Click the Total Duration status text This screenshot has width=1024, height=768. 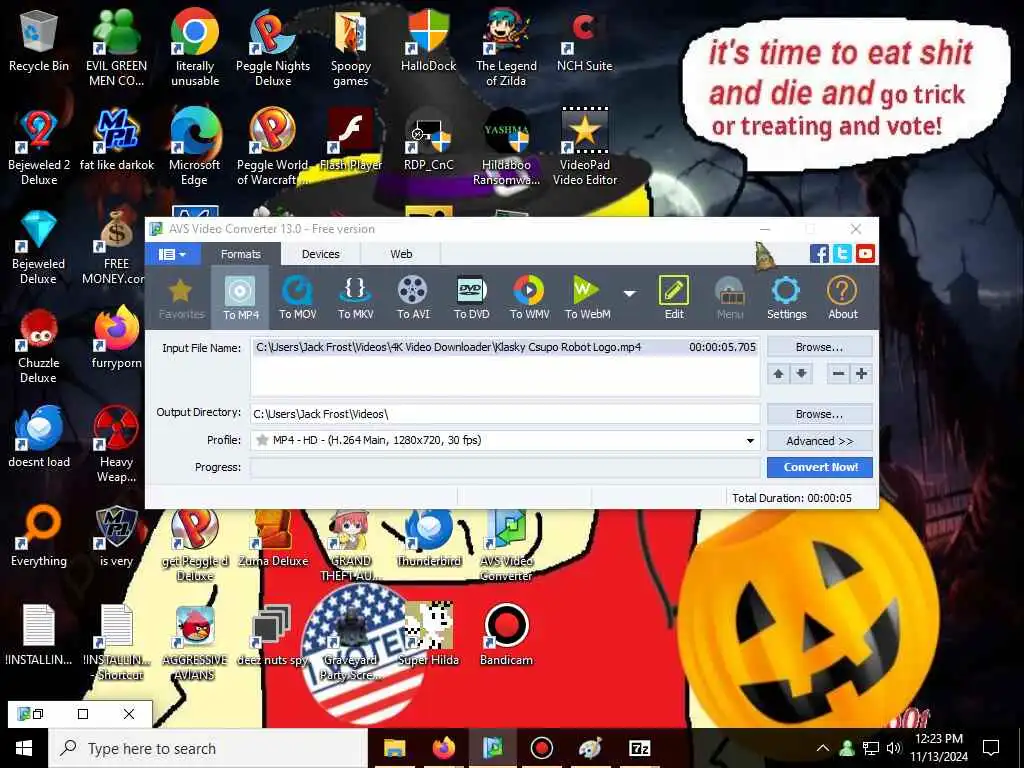tap(792, 498)
